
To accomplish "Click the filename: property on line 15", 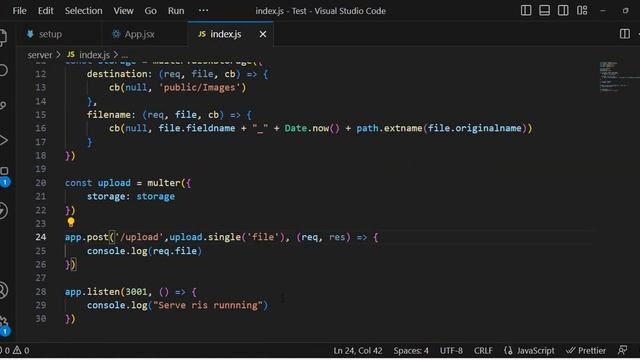I will 111,115.
